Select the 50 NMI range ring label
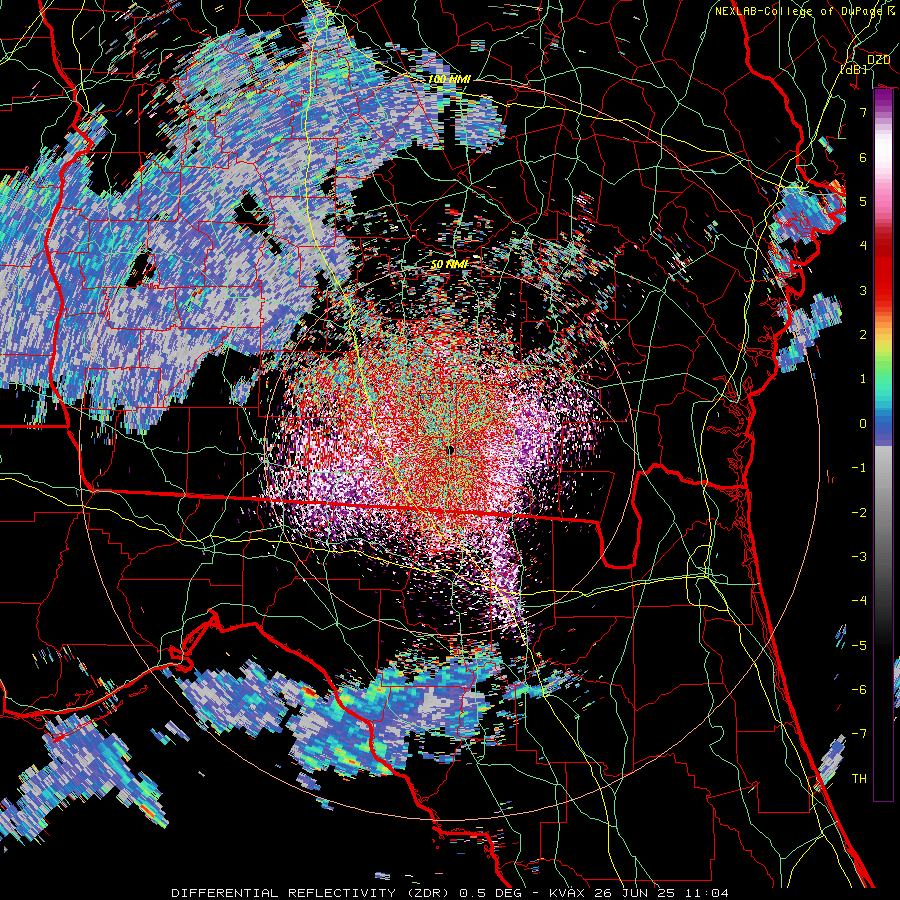The height and width of the screenshot is (900, 900). (x=449, y=264)
